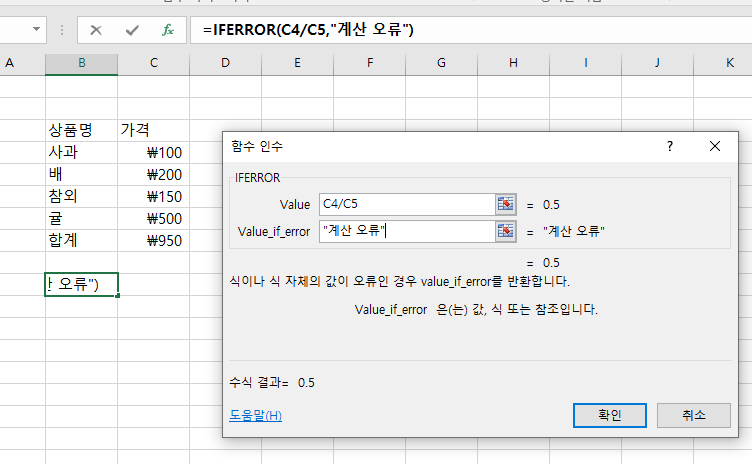Open the Name Box dropdown arrow
The height and width of the screenshot is (464, 752).
point(37,30)
